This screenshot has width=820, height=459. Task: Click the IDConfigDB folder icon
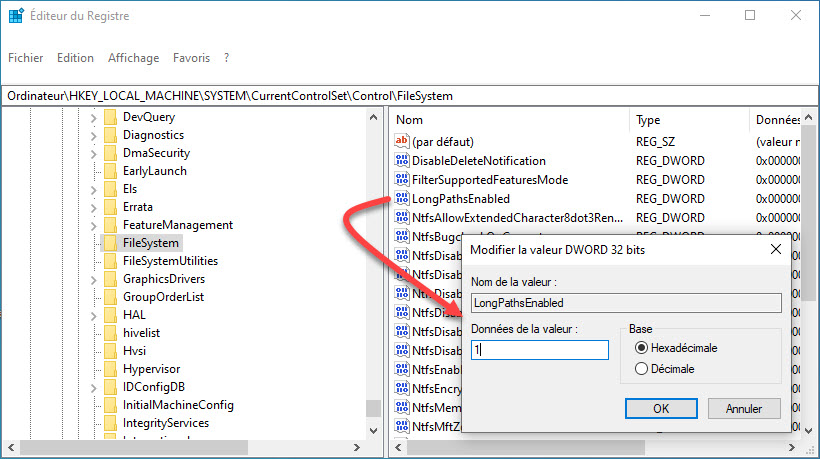point(110,387)
